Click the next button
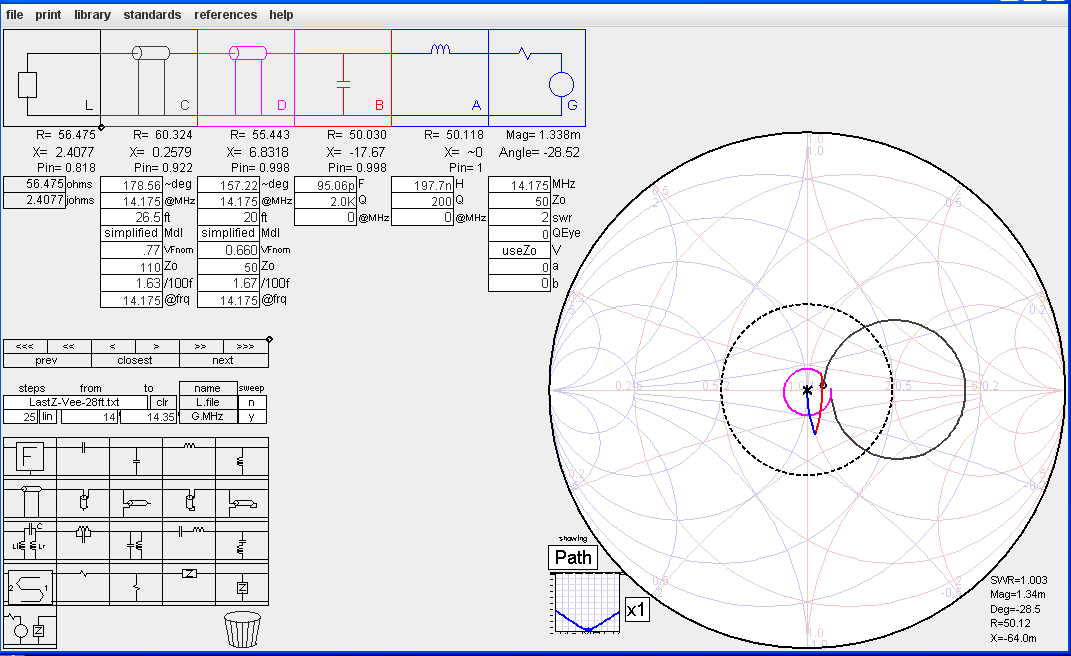Viewport: 1071px width, 656px height. (x=223, y=360)
